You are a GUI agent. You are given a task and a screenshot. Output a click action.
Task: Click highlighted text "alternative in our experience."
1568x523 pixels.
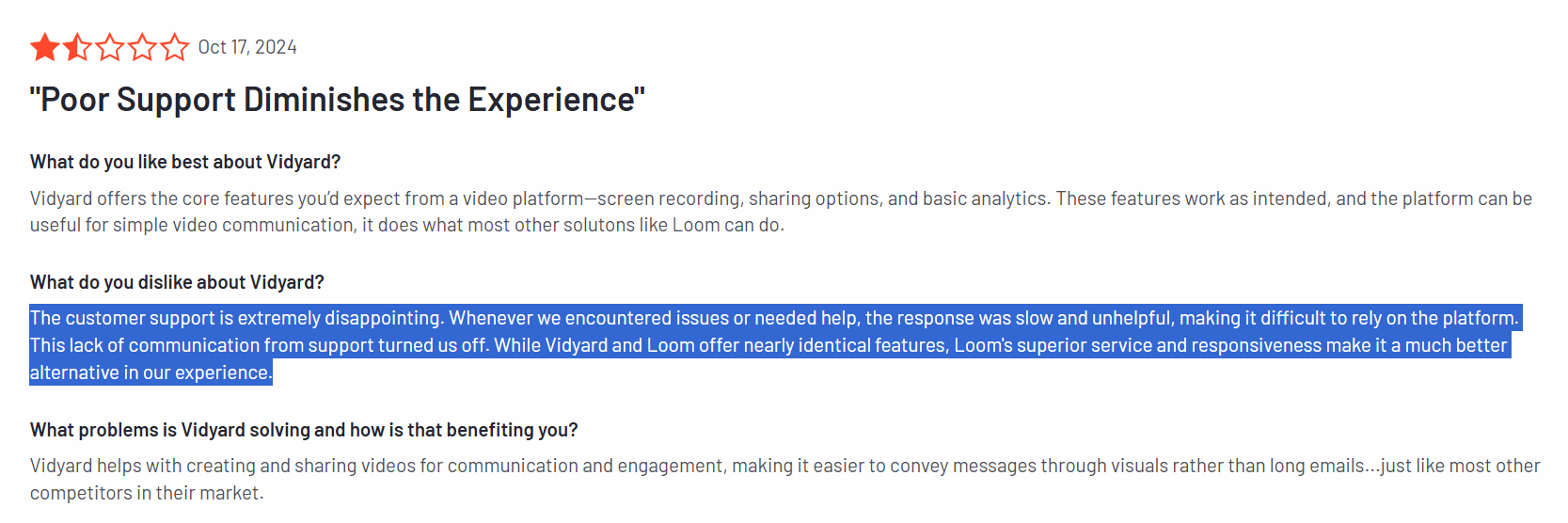(x=150, y=372)
